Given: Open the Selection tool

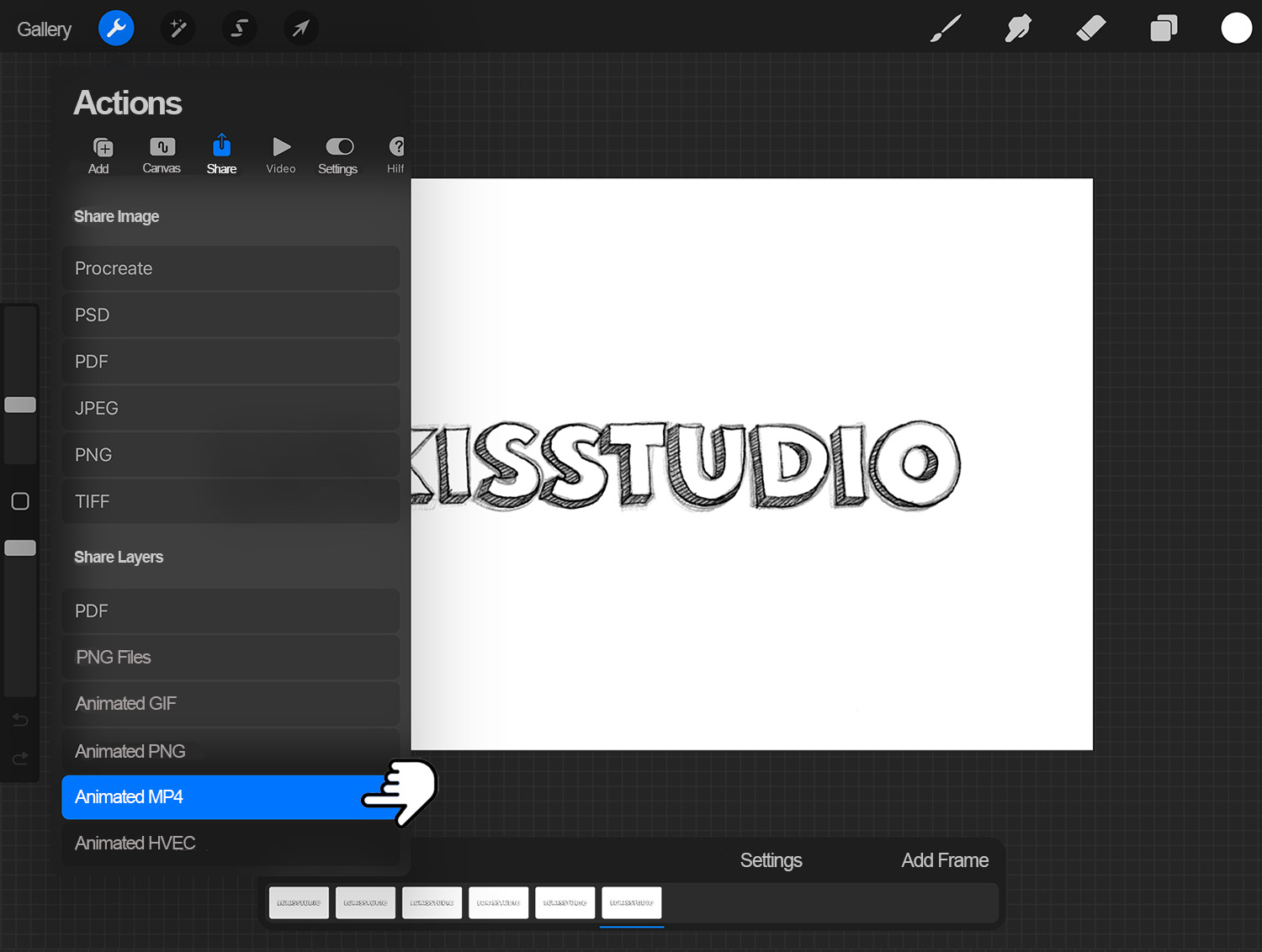Looking at the screenshot, I should coord(239,28).
